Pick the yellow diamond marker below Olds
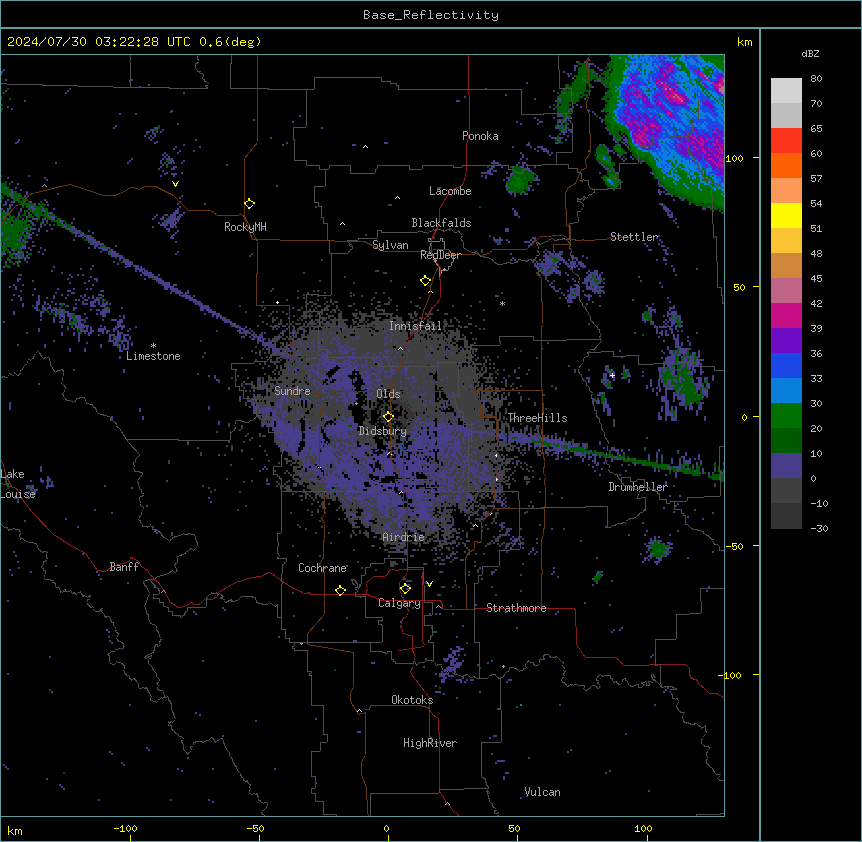 pyautogui.click(x=388, y=417)
